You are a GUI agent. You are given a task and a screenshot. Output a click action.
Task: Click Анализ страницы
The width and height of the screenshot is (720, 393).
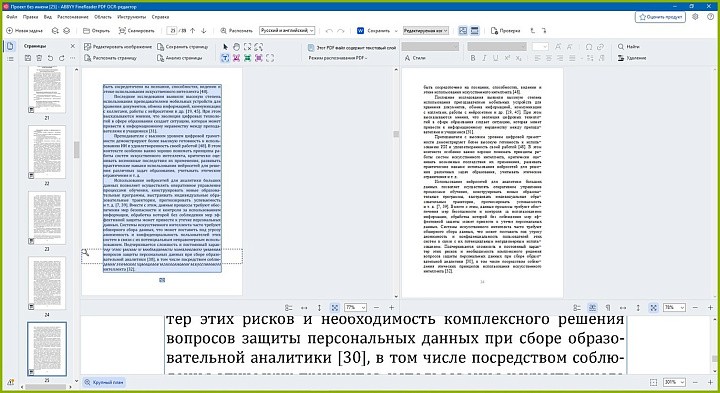[x=180, y=58]
